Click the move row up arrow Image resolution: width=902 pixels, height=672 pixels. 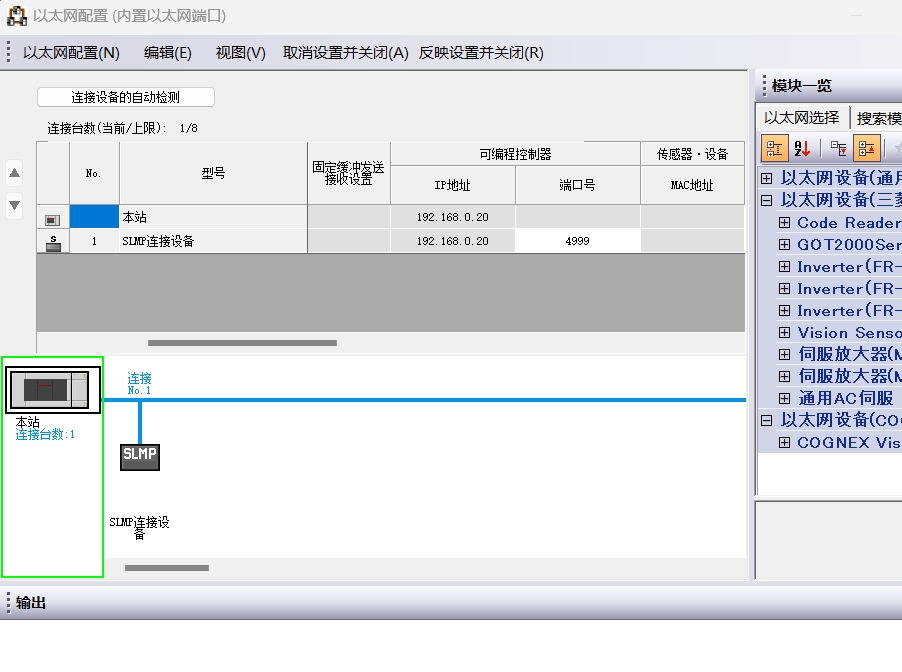click(14, 174)
